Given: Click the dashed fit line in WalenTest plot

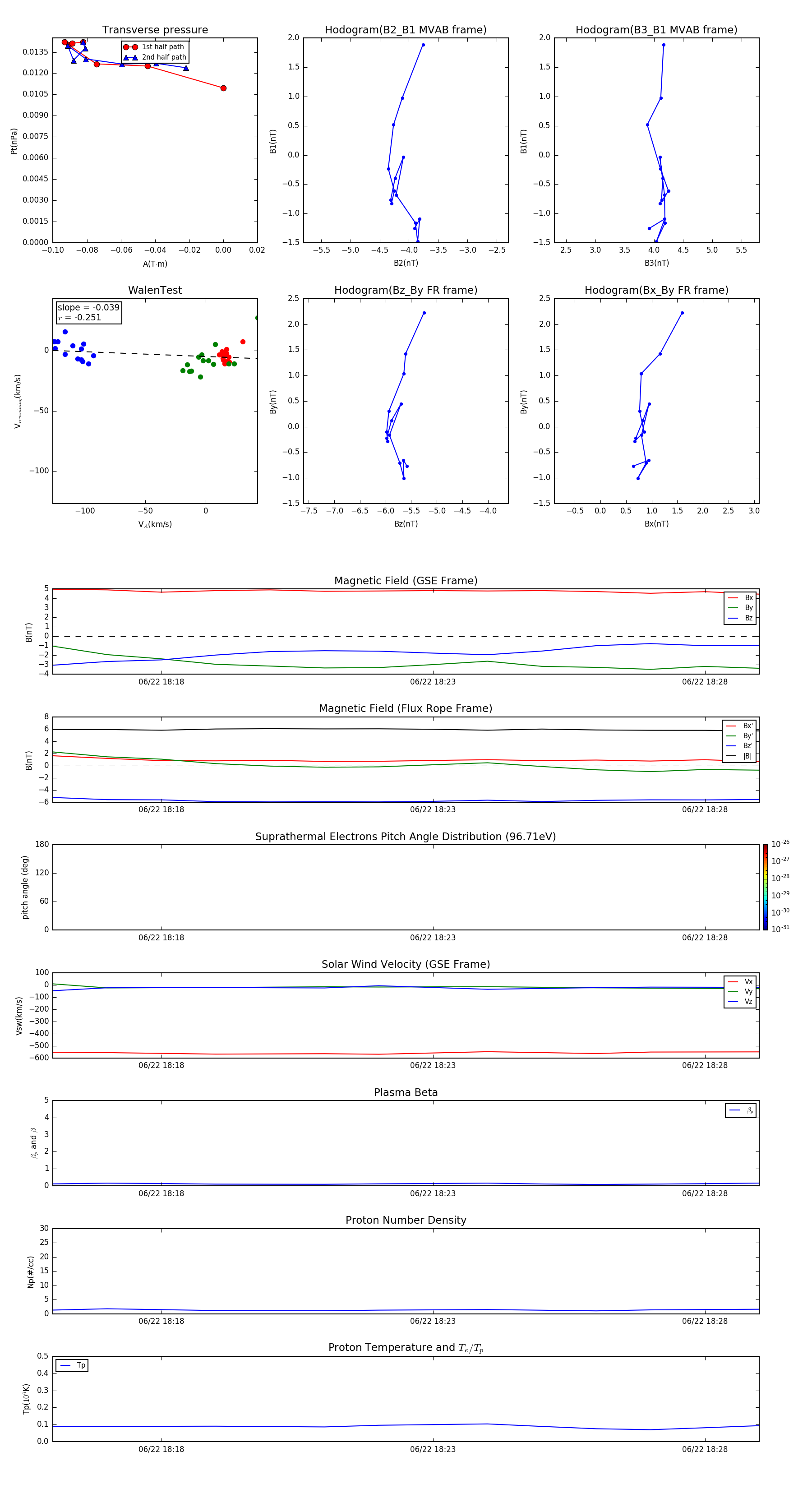Looking at the screenshot, I should (x=155, y=354).
